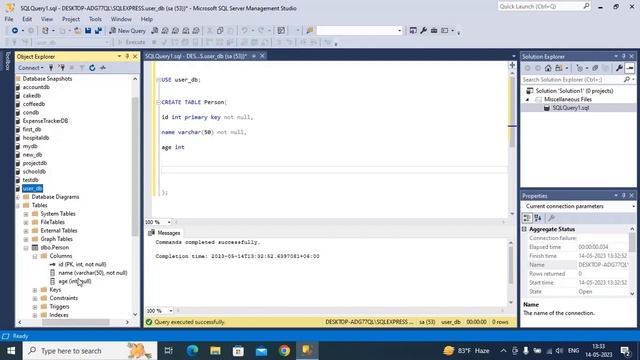The image size is (640, 360).
Task: Click the Windows Start button
Action: (11, 351)
